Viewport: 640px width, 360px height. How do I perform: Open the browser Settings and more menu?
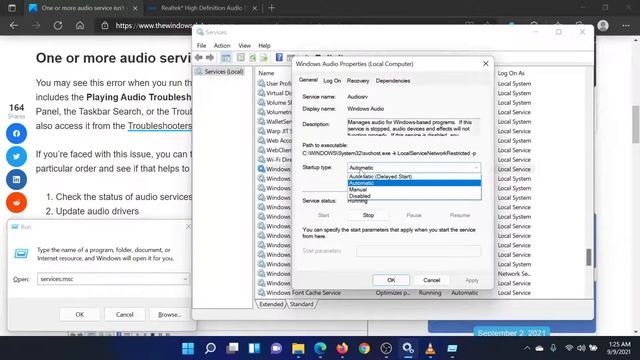pos(626,25)
